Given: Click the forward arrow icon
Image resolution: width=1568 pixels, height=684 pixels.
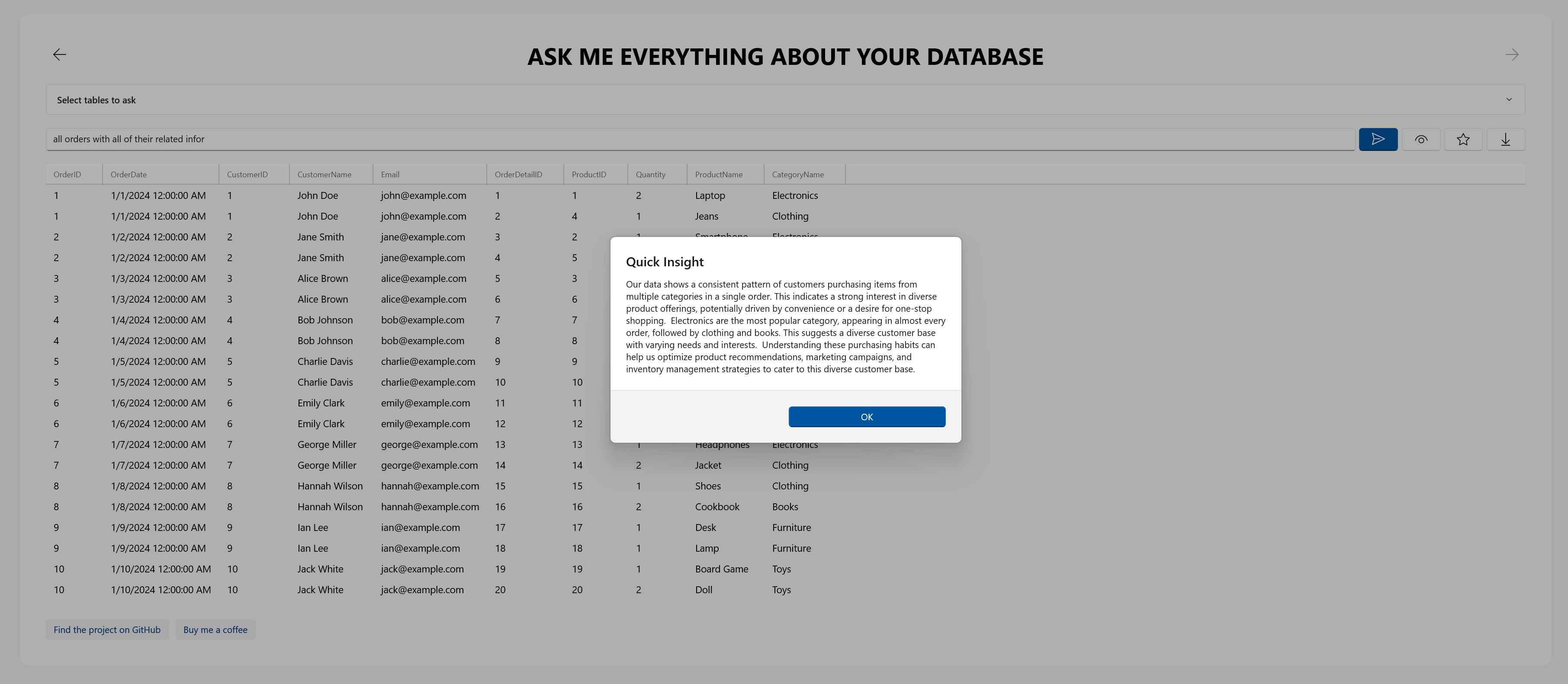Looking at the screenshot, I should (x=1511, y=55).
